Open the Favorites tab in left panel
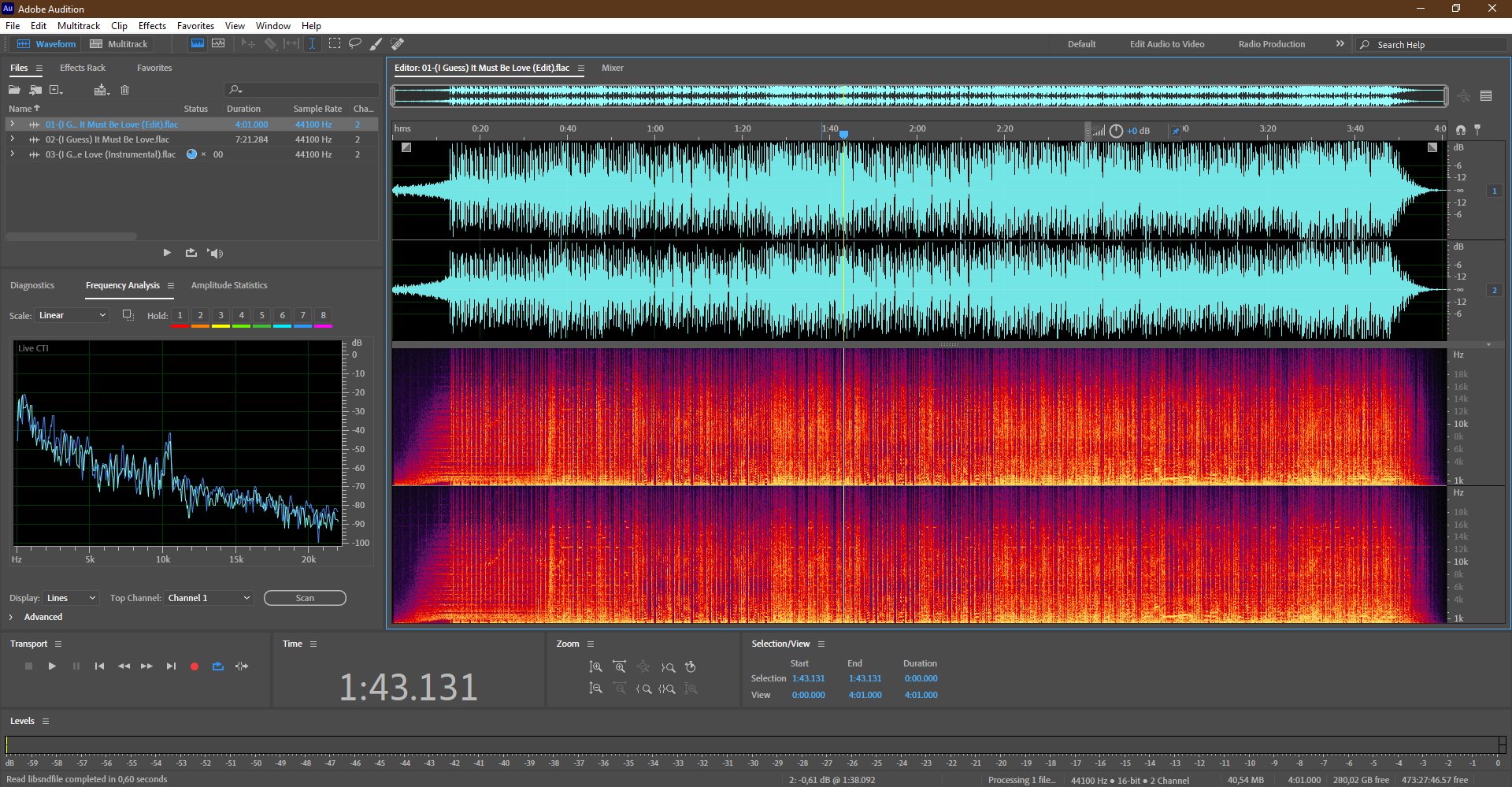Image resolution: width=1512 pixels, height=787 pixels. pyautogui.click(x=154, y=68)
